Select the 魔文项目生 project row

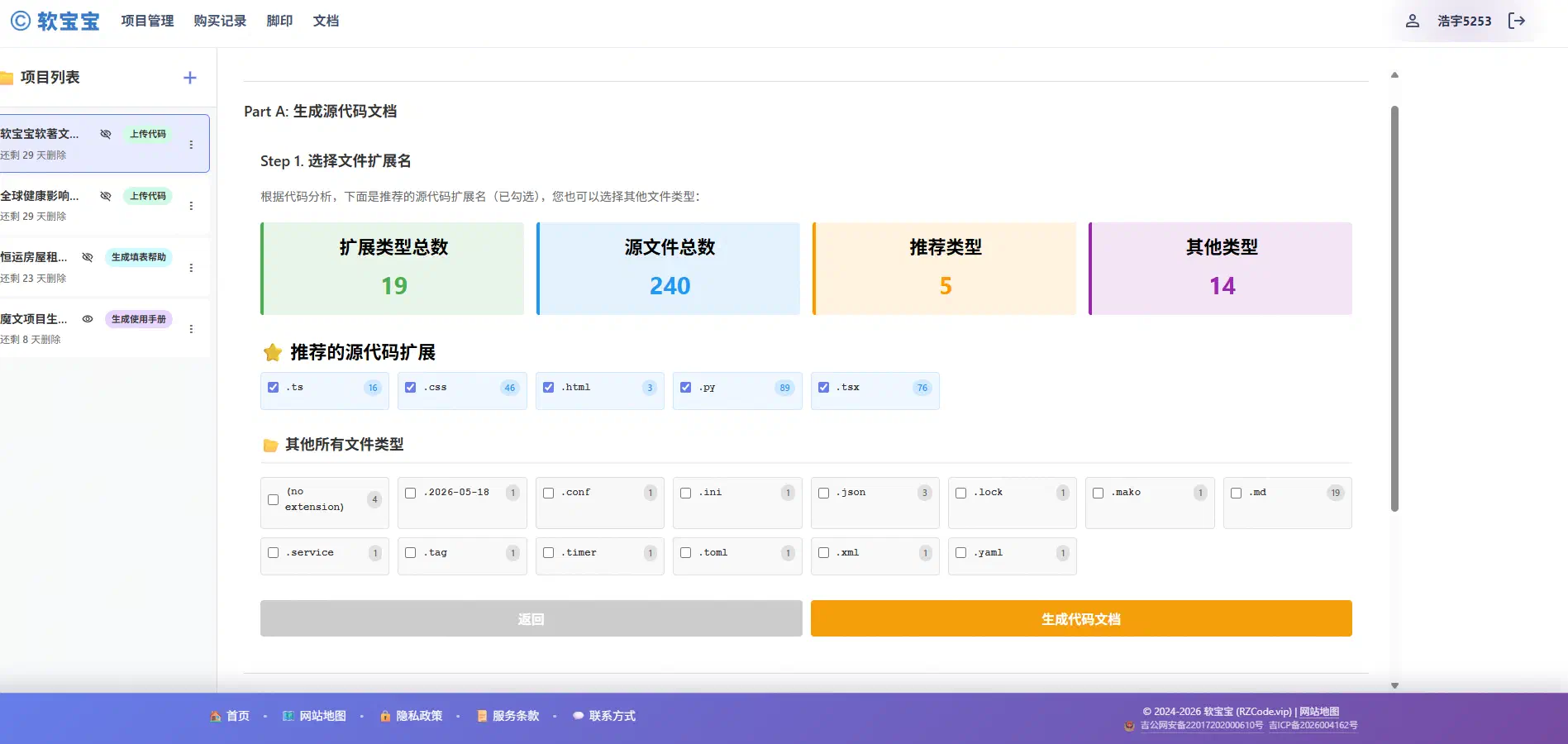click(104, 329)
